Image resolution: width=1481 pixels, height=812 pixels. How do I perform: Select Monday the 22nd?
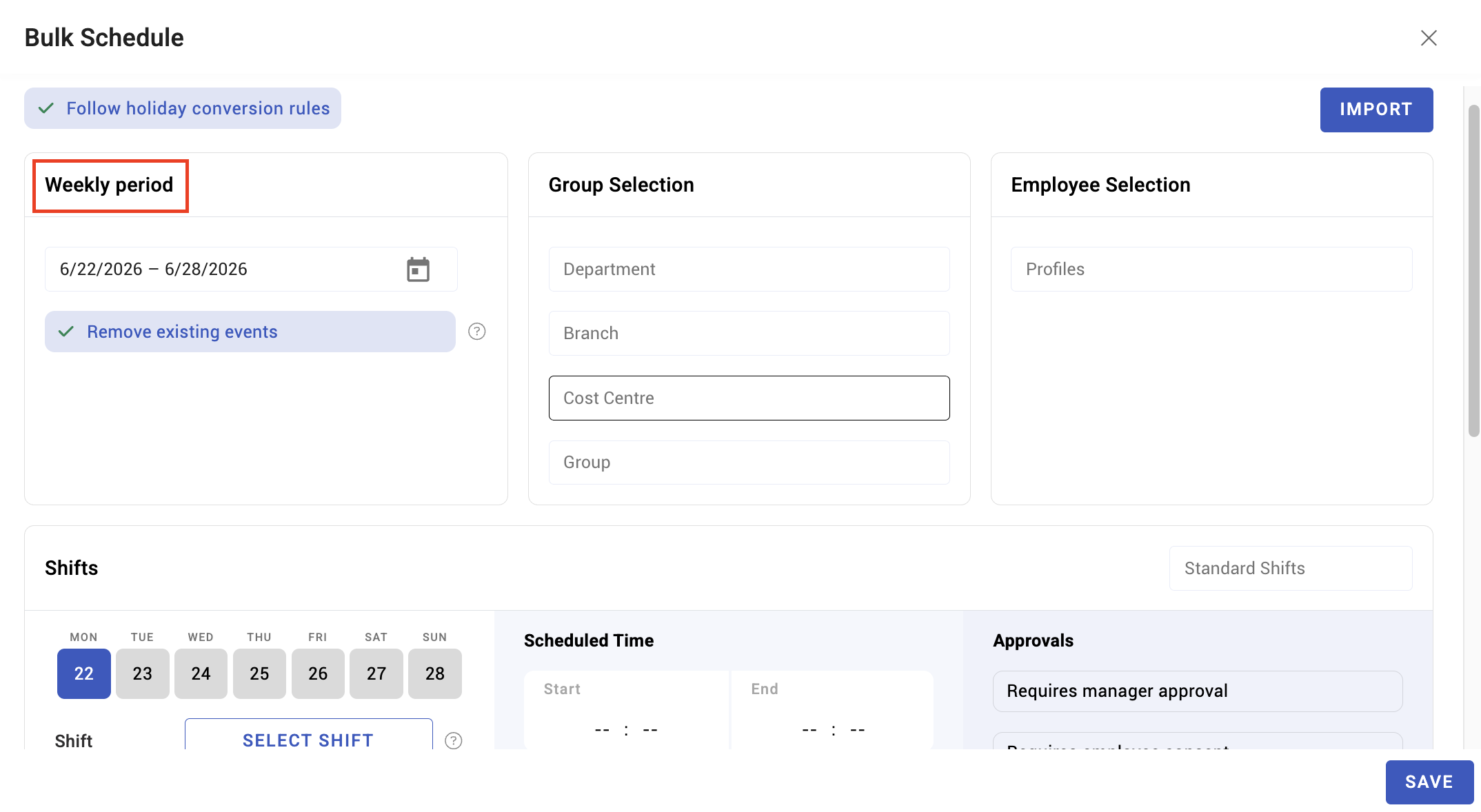click(84, 673)
